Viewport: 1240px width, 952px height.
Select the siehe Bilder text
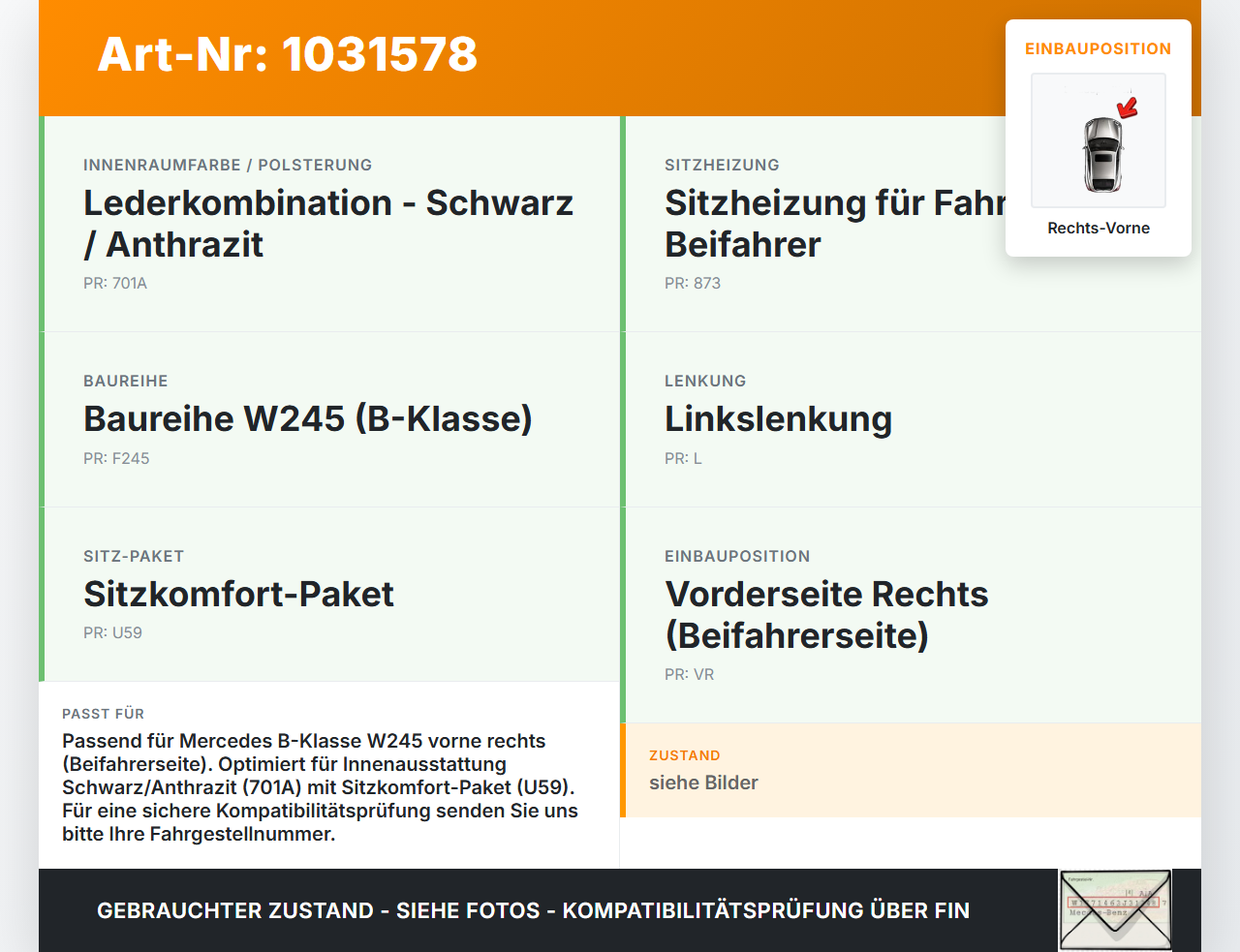(x=703, y=783)
